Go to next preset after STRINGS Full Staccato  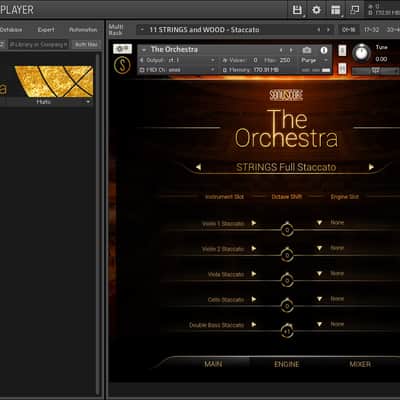pyautogui.click(x=371, y=167)
